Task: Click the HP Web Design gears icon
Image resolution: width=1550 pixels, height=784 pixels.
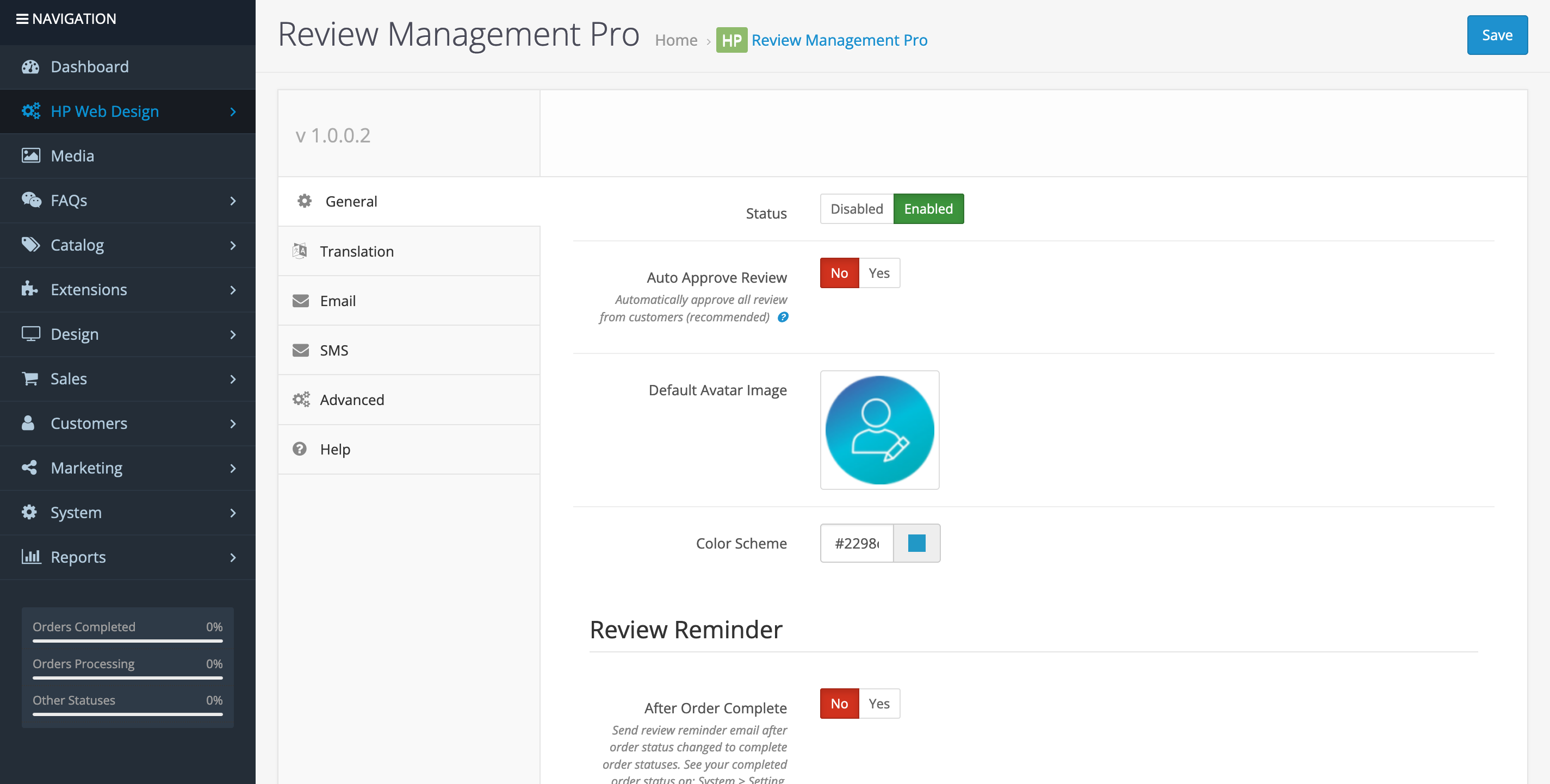Action: [x=30, y=111]
